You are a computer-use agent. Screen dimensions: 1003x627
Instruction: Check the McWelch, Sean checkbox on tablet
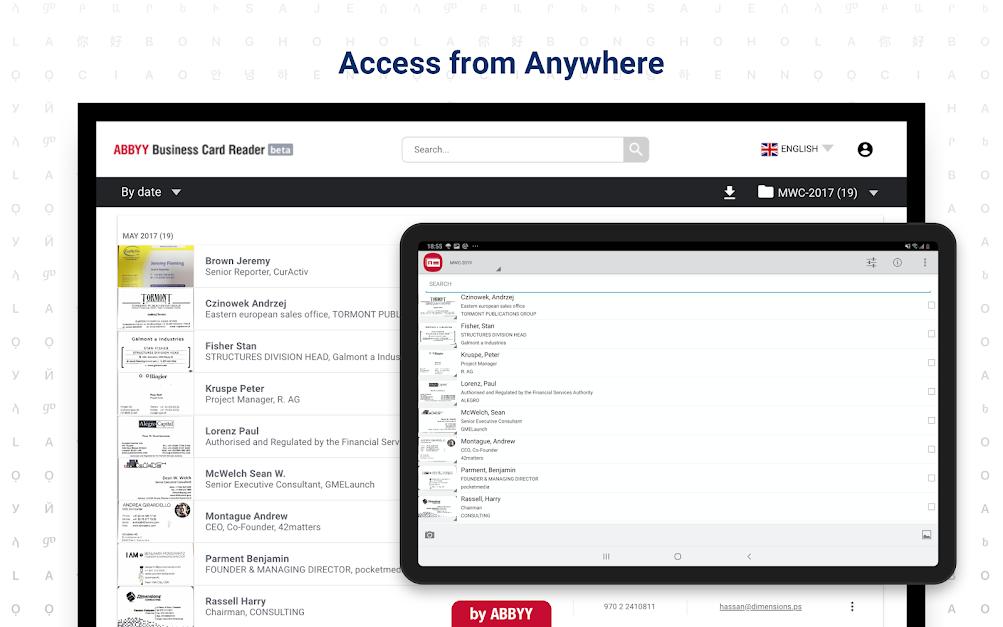tap(931, 420)
